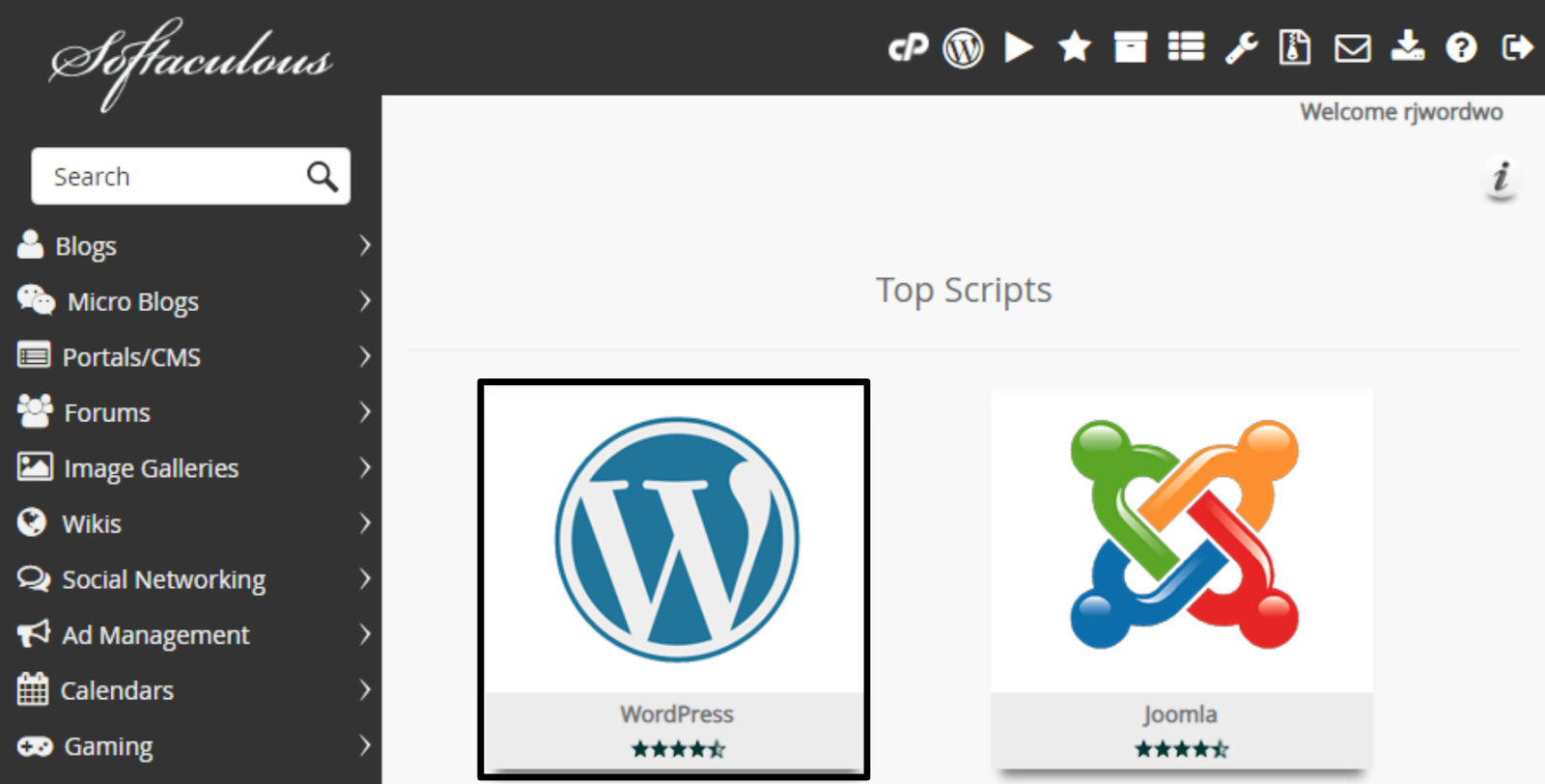Image resolution: width=1545 pixels, height=784 pixels.
Task: Open the cPanel icon in top toolbar
Action: 908,47
